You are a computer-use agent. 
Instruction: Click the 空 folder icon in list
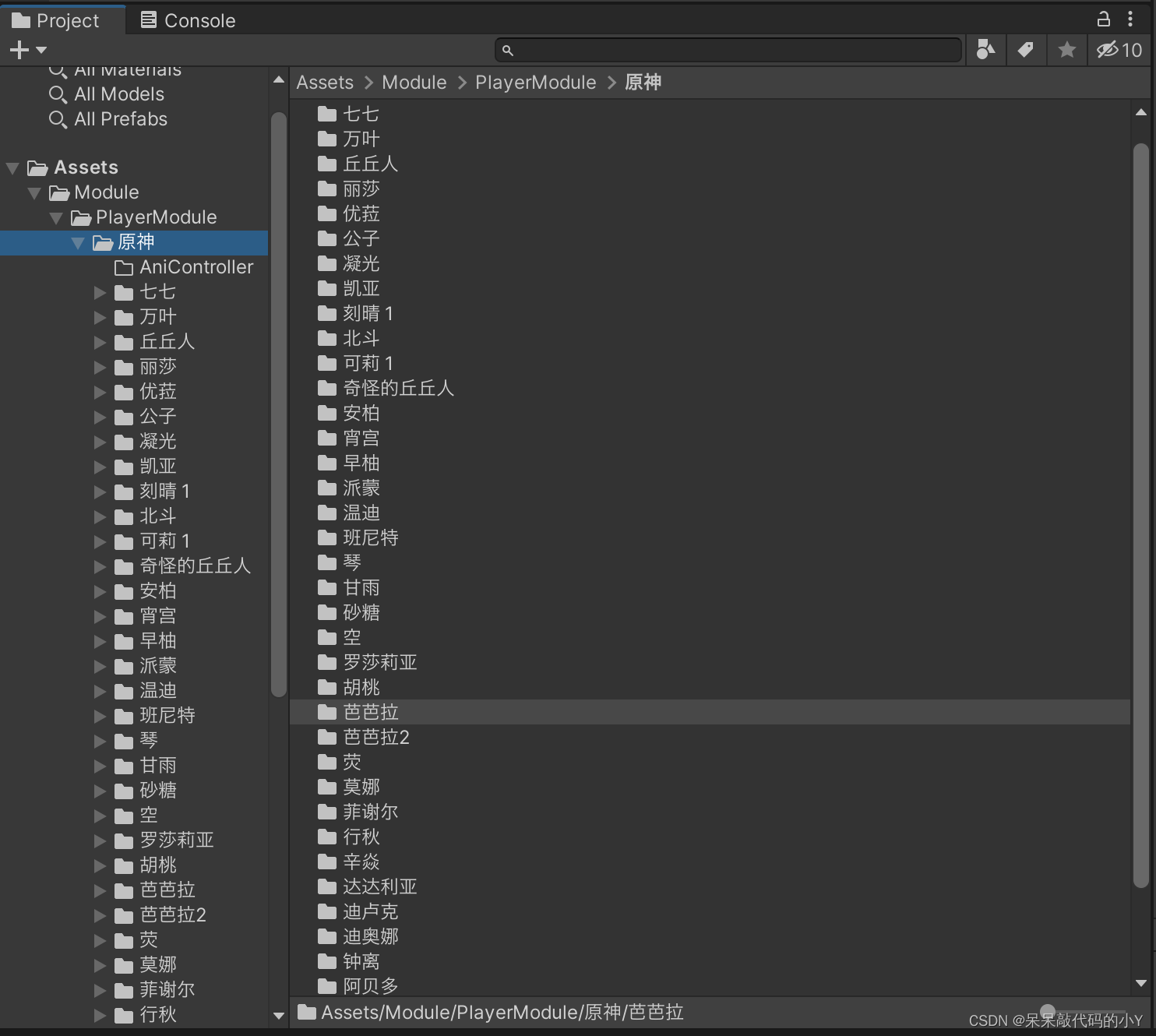click(327, 638)
